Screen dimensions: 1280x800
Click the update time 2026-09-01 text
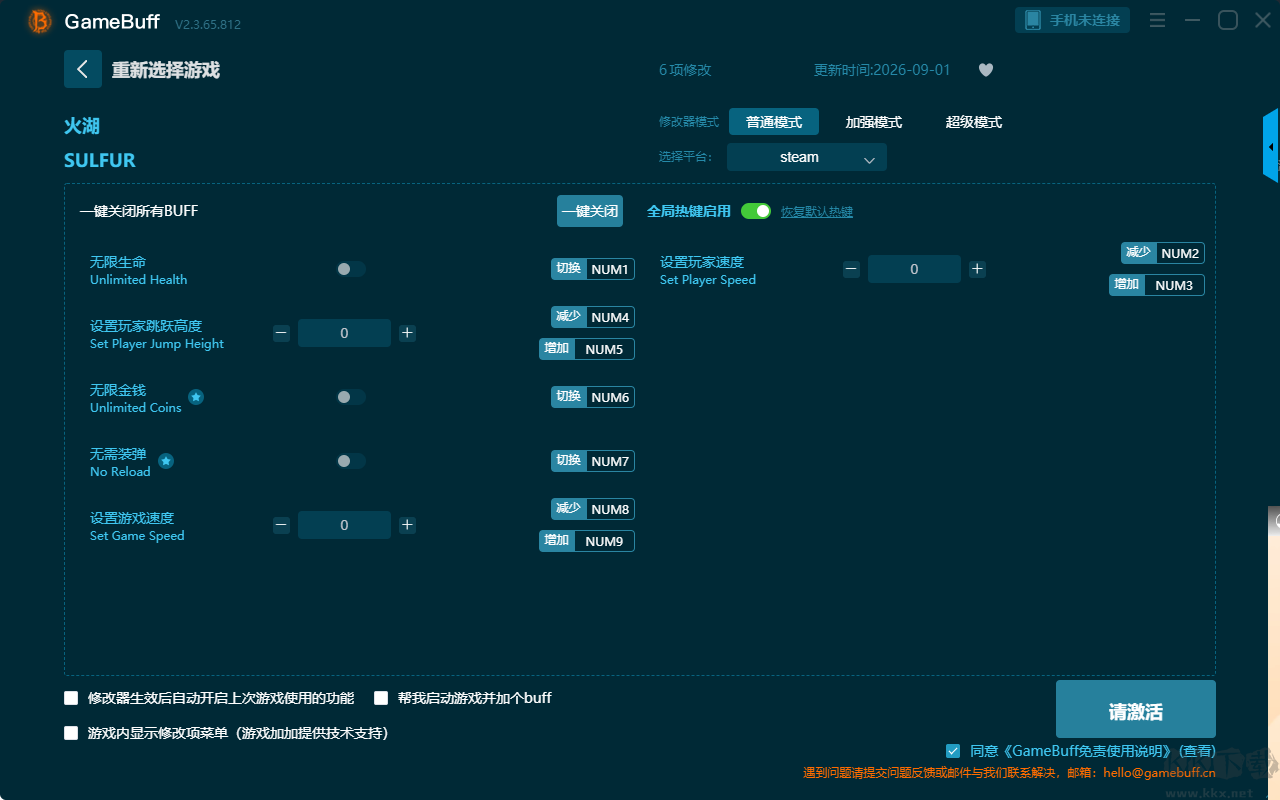click(x=882, y=70)
